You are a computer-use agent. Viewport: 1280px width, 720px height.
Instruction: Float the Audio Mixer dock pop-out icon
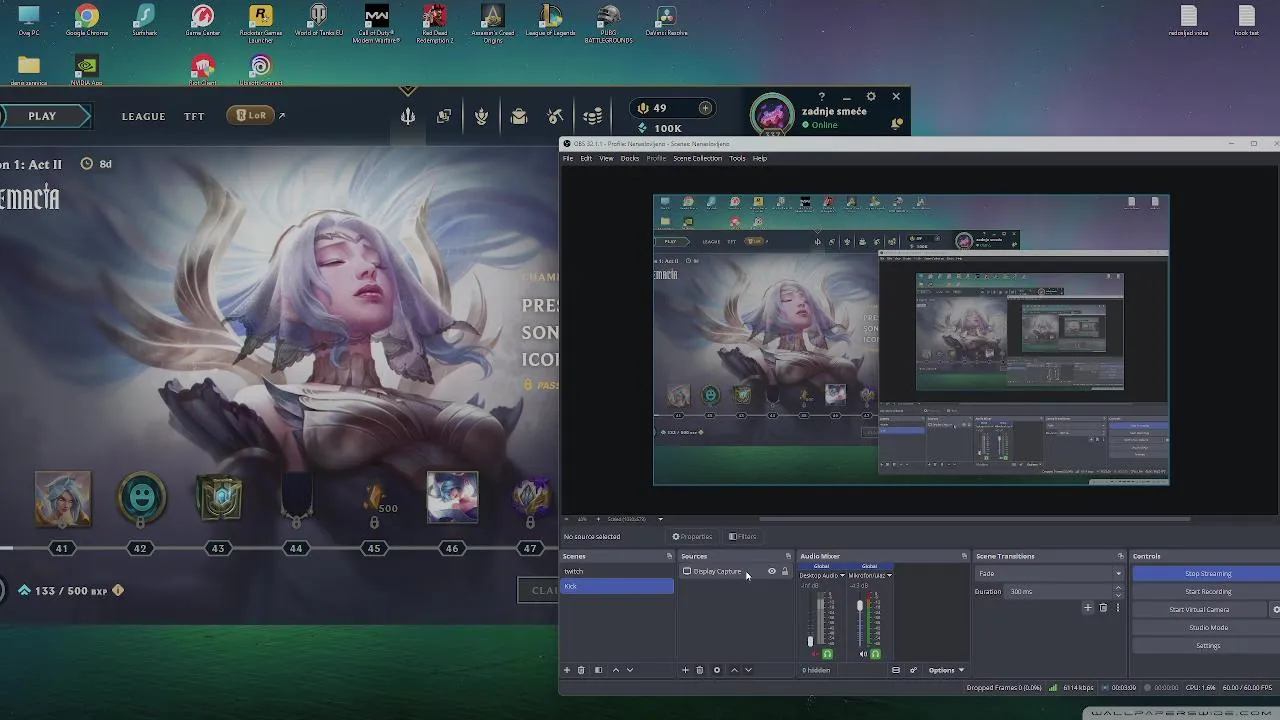[964, 556]
